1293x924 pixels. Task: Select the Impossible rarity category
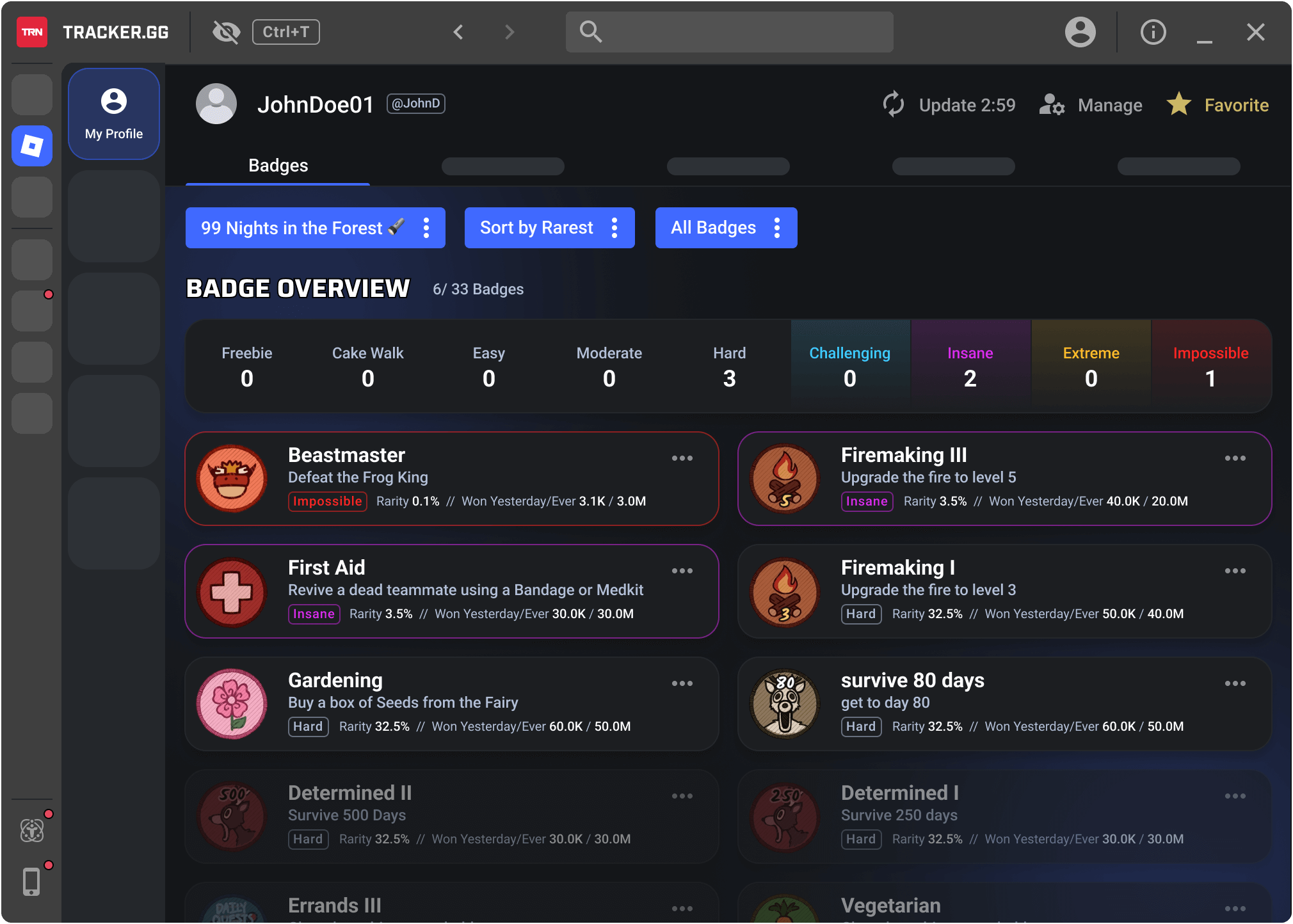coord(1211,367)
